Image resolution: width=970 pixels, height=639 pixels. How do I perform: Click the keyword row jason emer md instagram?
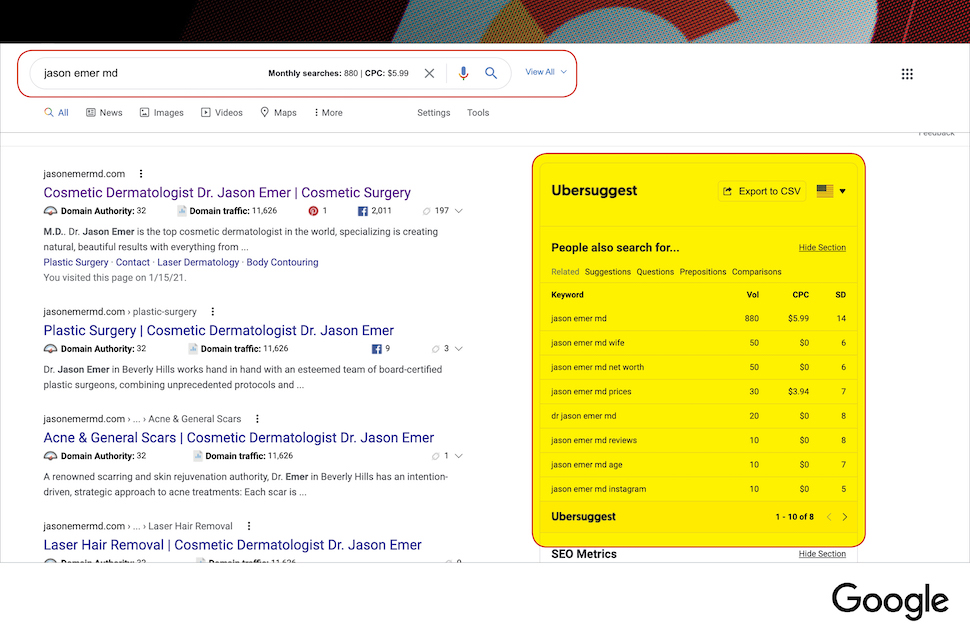[x=698, y=489]
